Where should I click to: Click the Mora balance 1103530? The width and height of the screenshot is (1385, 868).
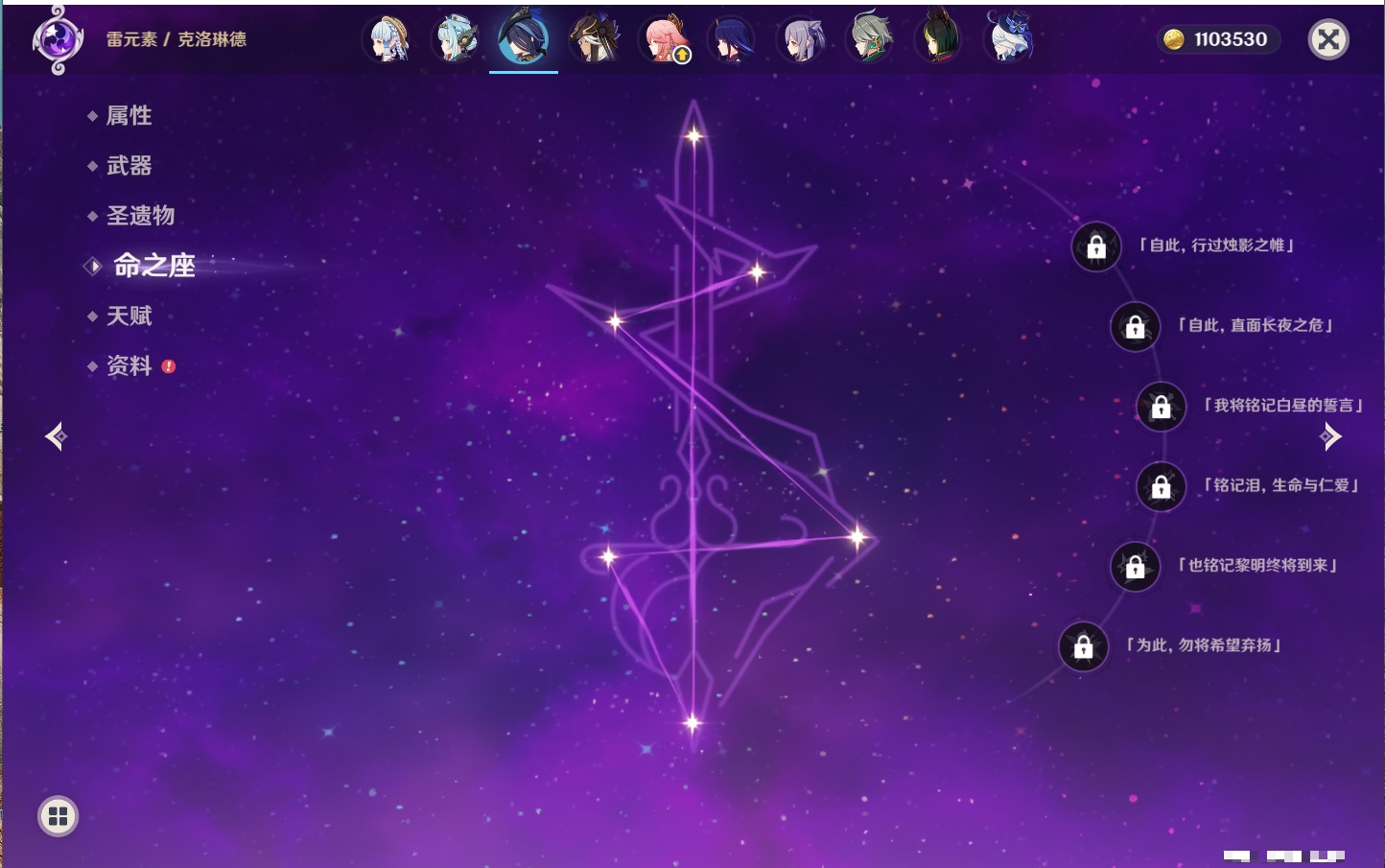pos(1218,39)
